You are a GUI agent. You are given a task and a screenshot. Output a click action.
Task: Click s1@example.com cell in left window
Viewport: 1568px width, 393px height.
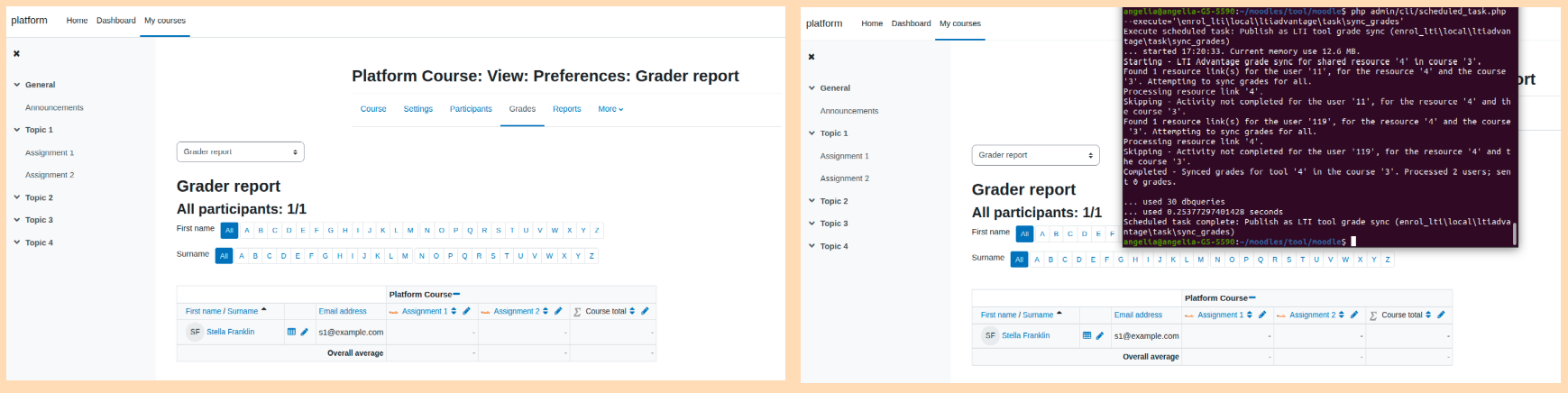click(351, 332)
